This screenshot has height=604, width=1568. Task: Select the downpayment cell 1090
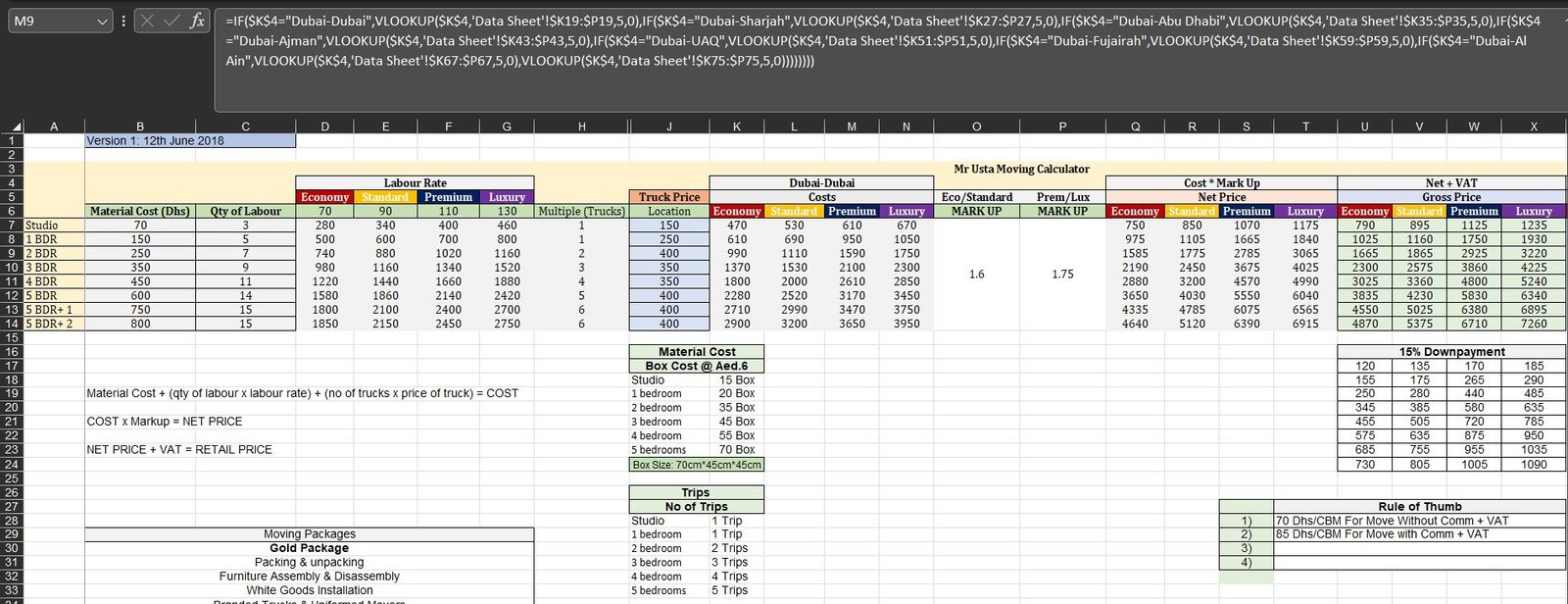[x=1534, y=465]
